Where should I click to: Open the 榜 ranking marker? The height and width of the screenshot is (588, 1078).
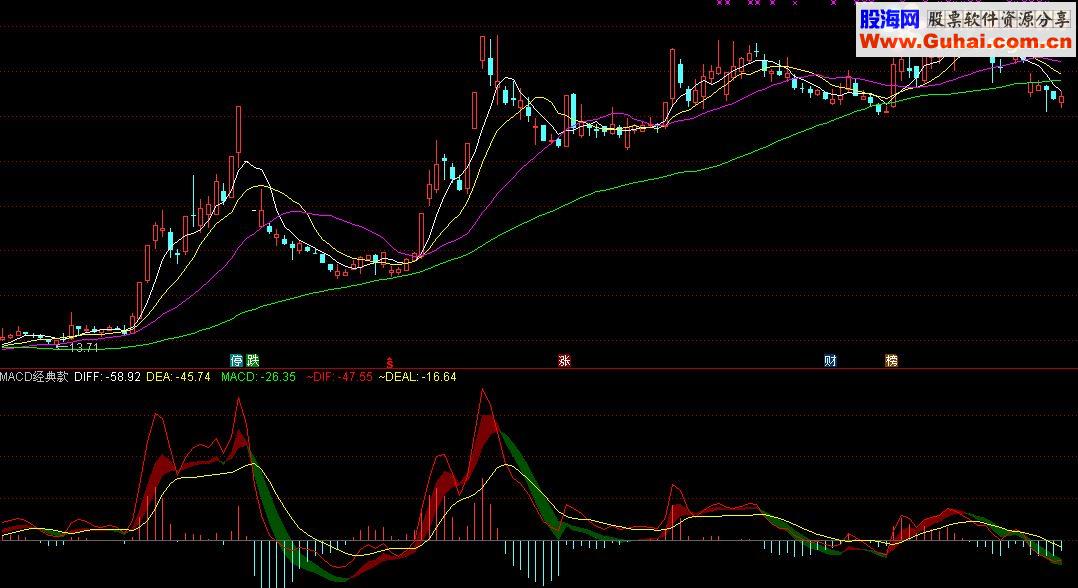[x=892, y=360]
